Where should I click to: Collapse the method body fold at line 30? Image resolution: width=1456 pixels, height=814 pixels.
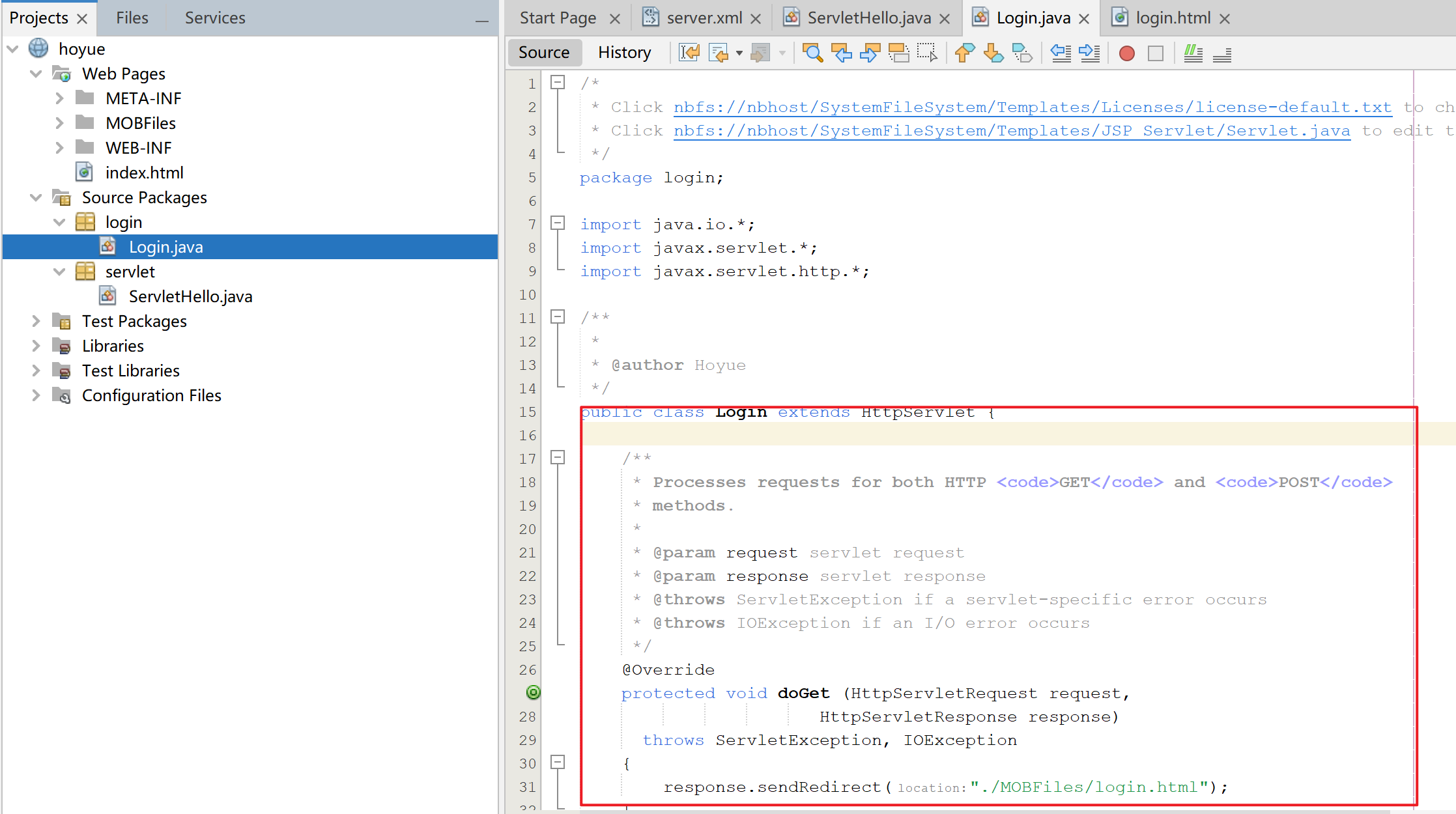coord(558,762)
